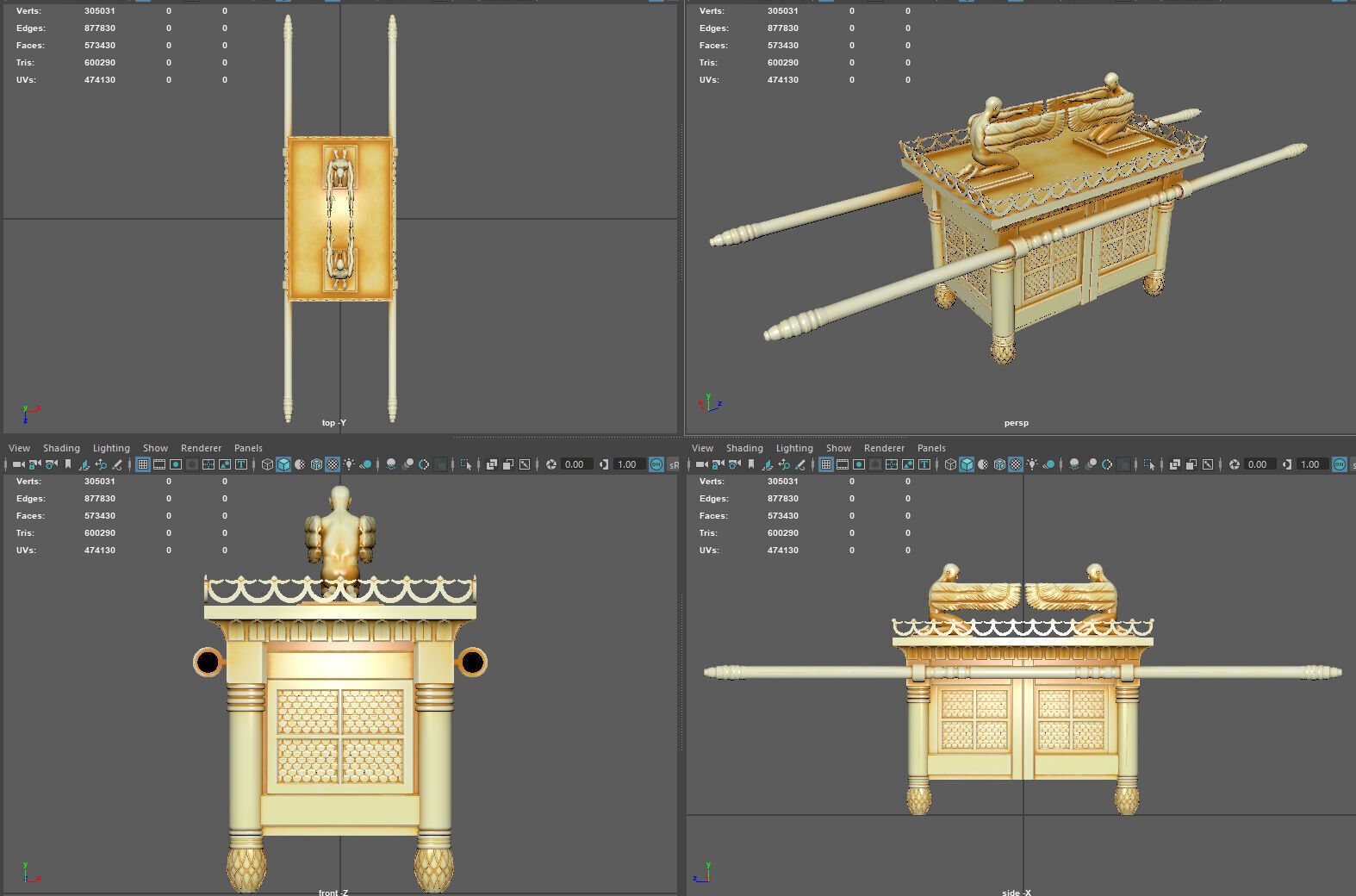Viewport: 1356px width, 896px height.
Task: Open View menu of front panel
Action: tap(19, 448)
